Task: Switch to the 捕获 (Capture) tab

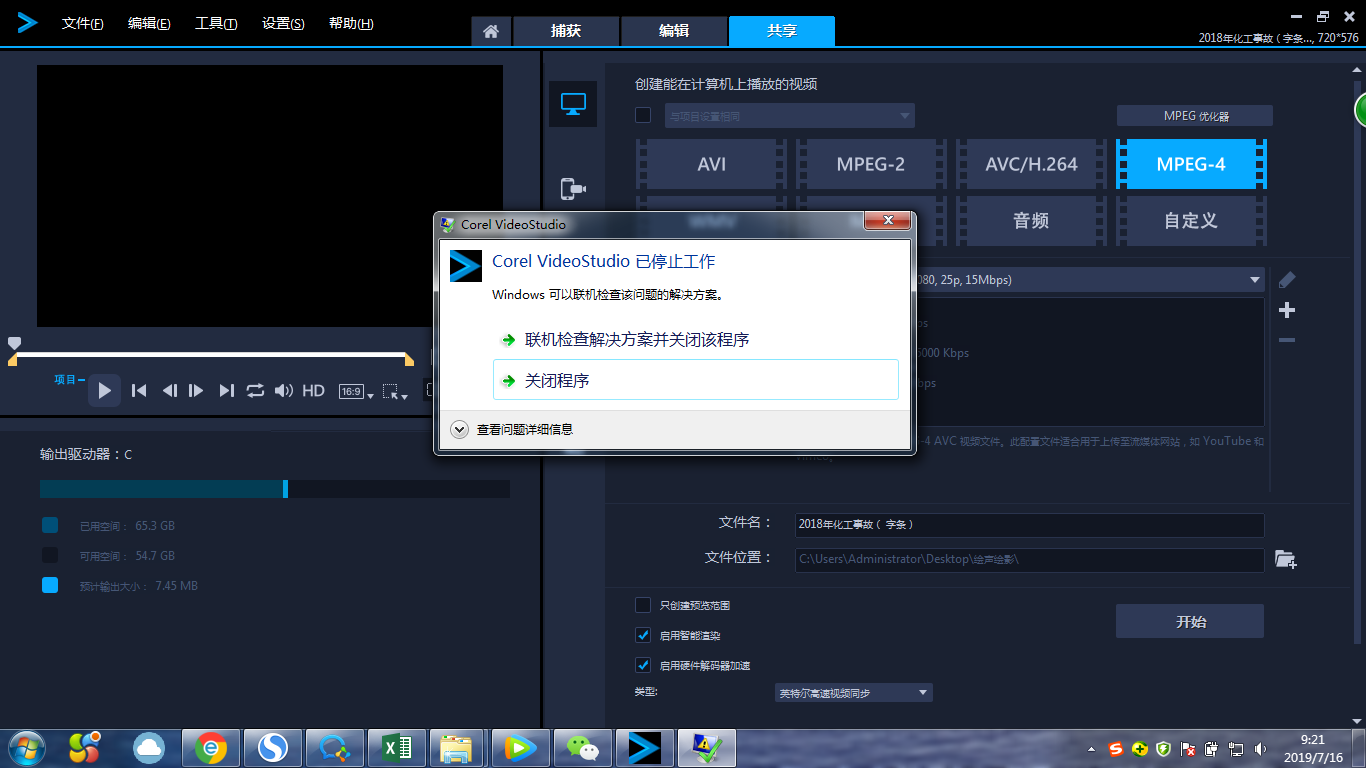Action: [x=566, y=31]
